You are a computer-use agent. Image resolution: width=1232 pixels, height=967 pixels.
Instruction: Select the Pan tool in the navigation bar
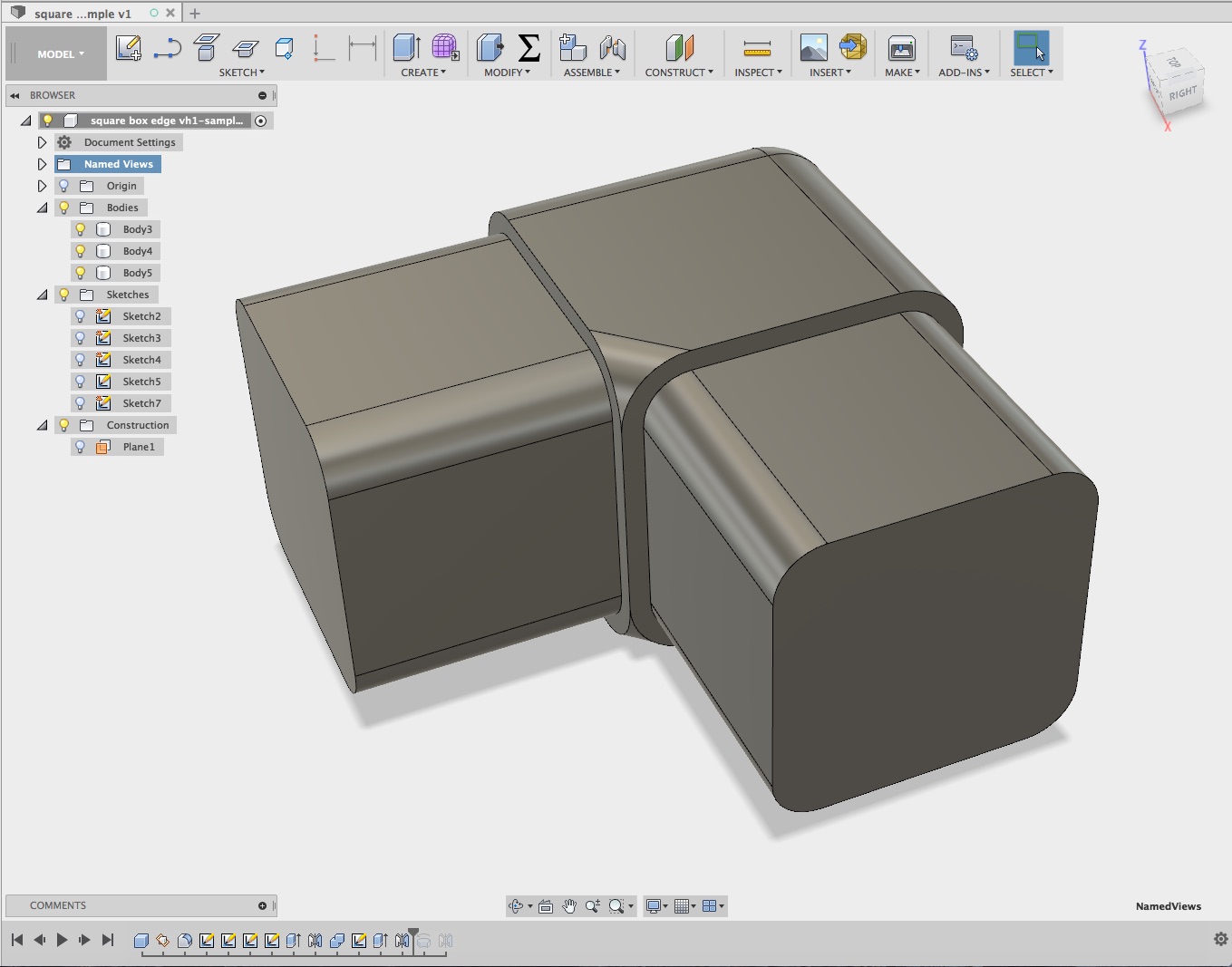[569, 905]
